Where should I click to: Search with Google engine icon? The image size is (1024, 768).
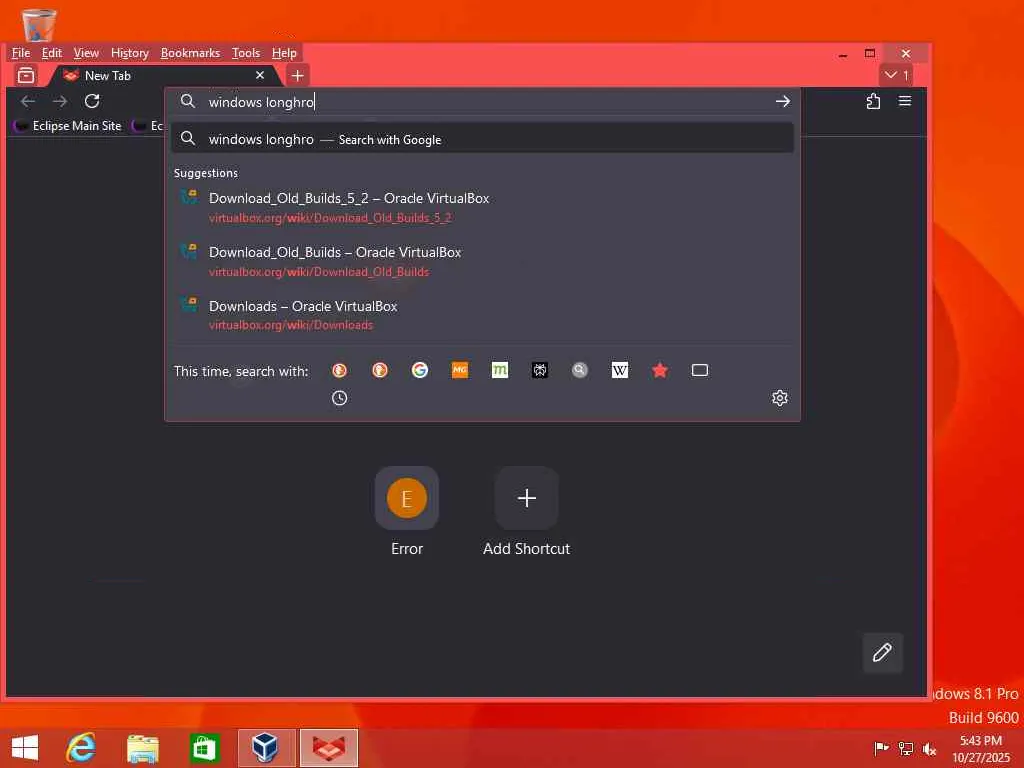click(x=420, y=370)
